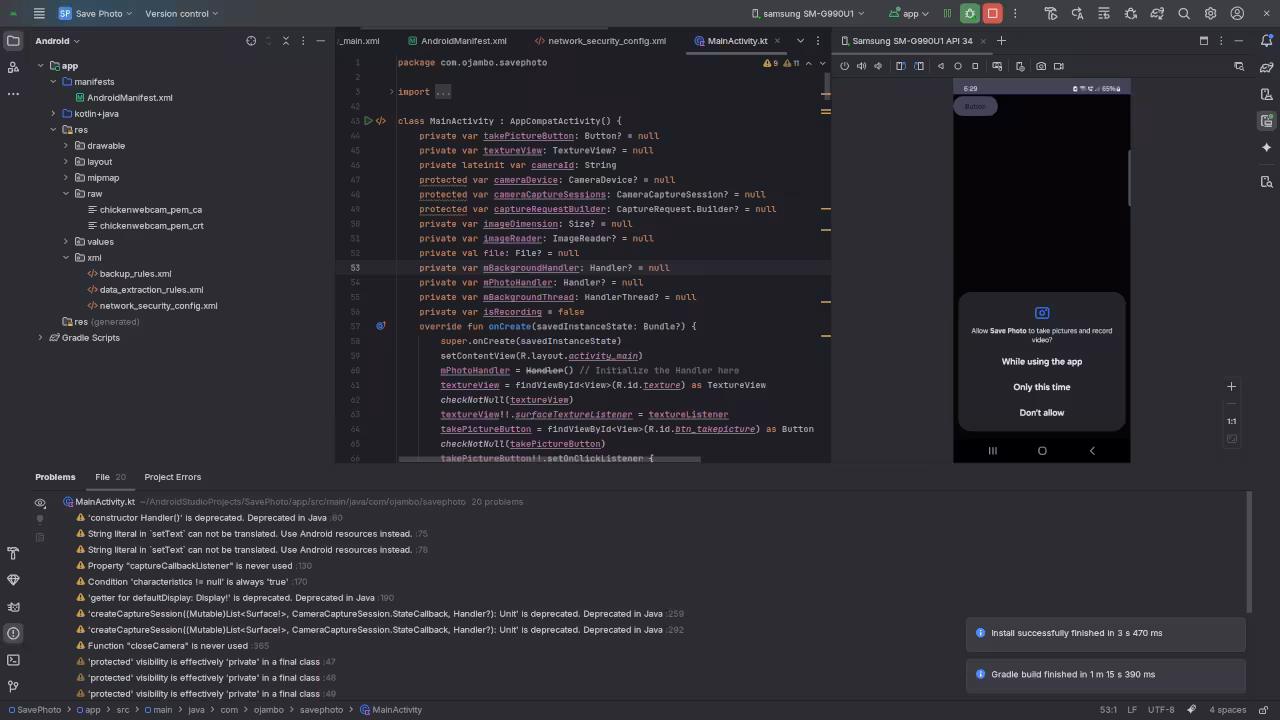
Task: Toggle device rotate left icon
Action: [x=900, y=66]
